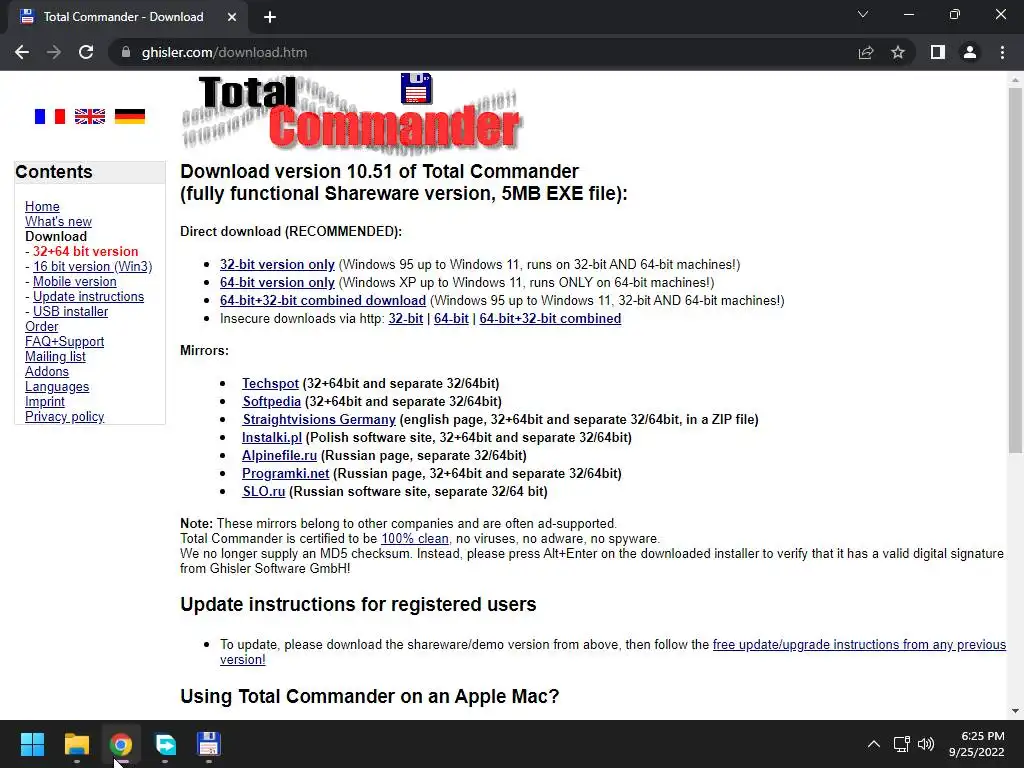The image size is (1024, 768).
Task: Open Privacy policy page
Action: point(64,417)
